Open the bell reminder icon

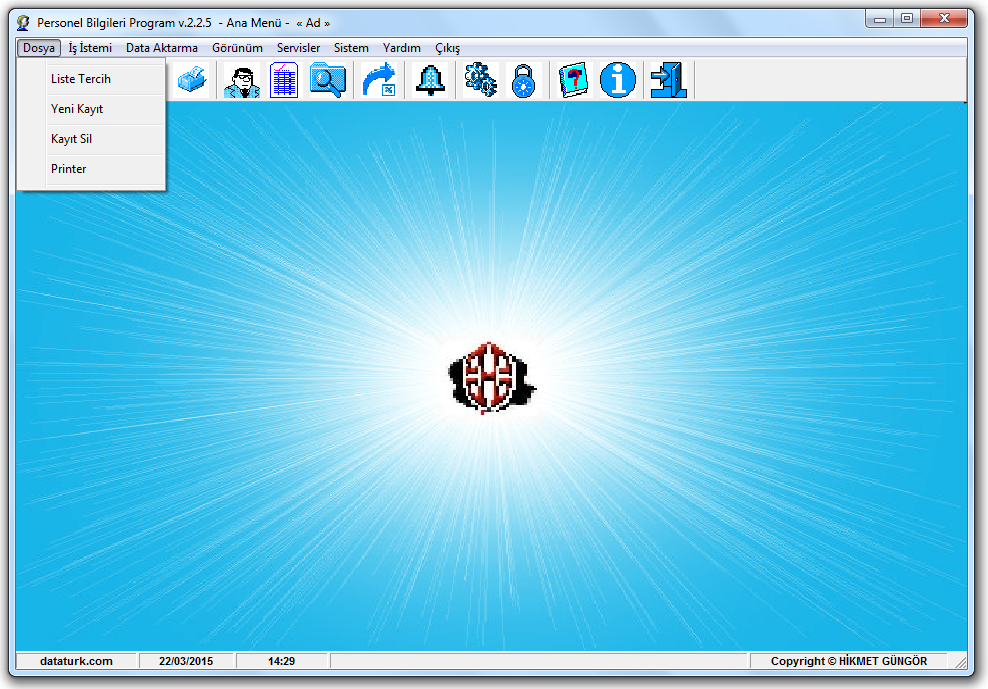[x=430, y=80]
